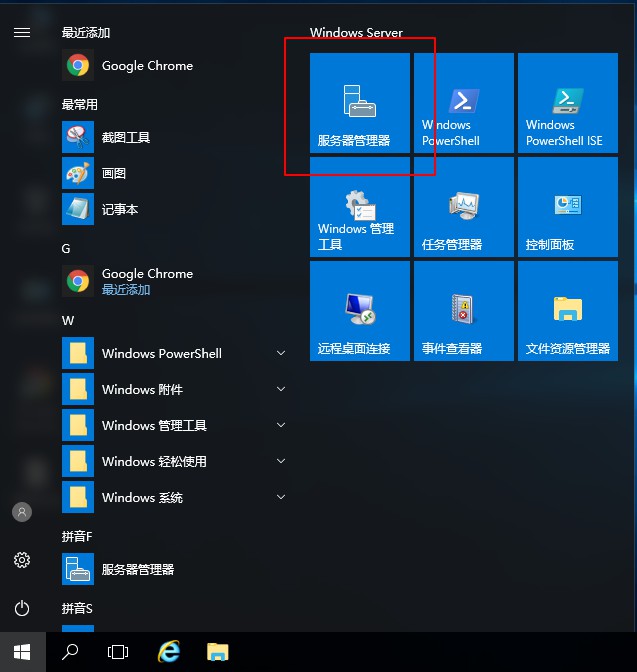Open Settings via the gear icon
The height and width of the screenshot is (672, 637).
pyautogui.click(x=22, y=560)
